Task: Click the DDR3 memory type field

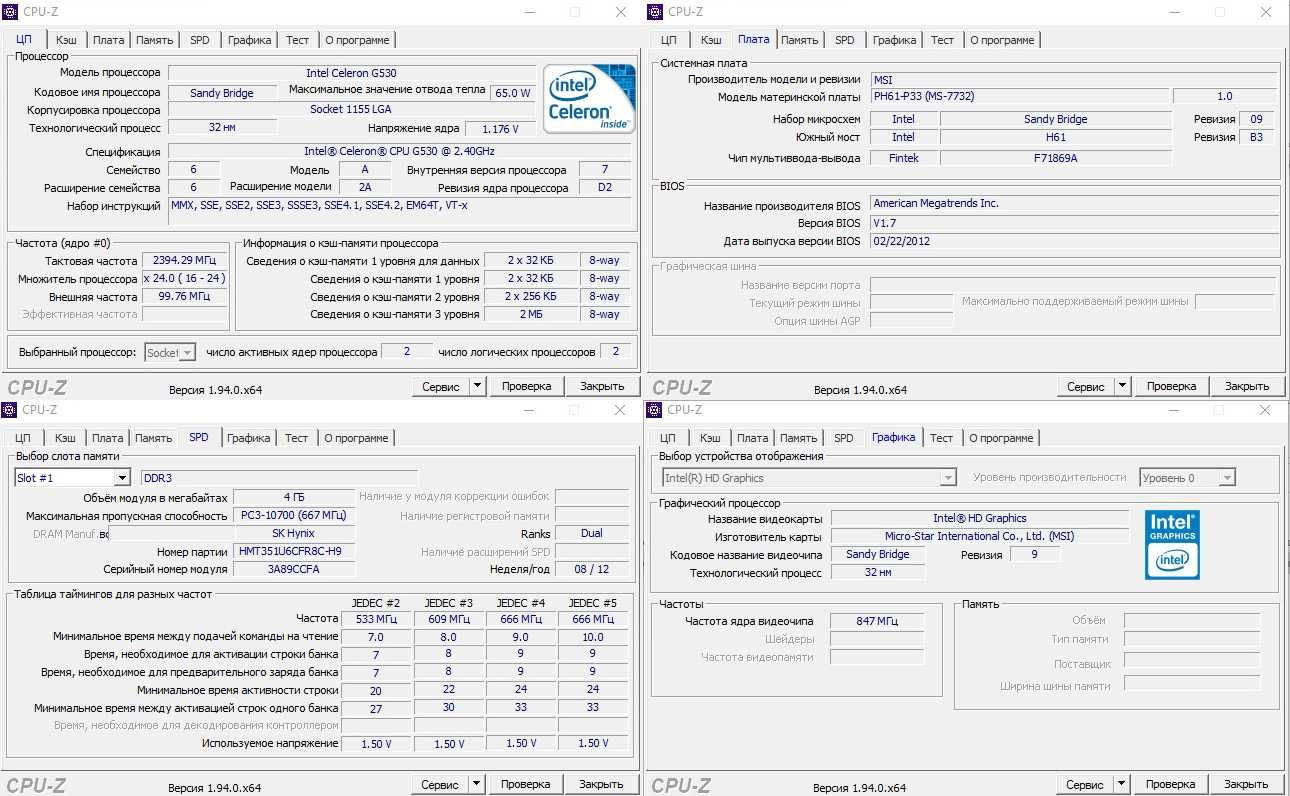Action: (x=279, y=478)
